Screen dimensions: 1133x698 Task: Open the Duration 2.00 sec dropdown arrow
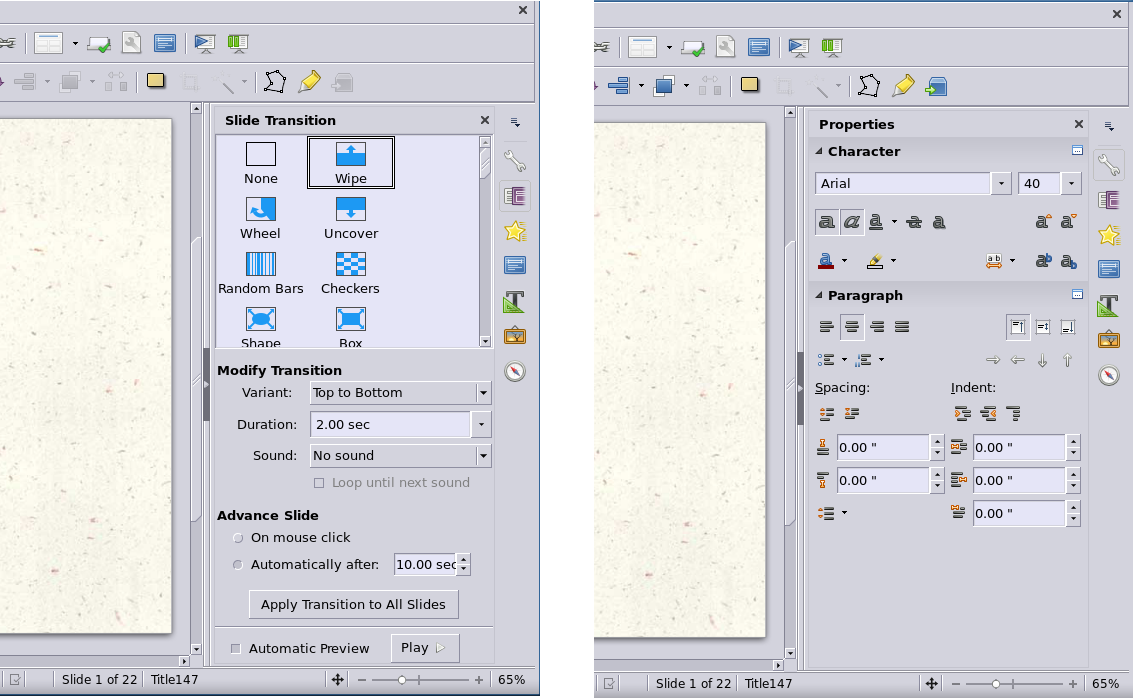point(481,424)
